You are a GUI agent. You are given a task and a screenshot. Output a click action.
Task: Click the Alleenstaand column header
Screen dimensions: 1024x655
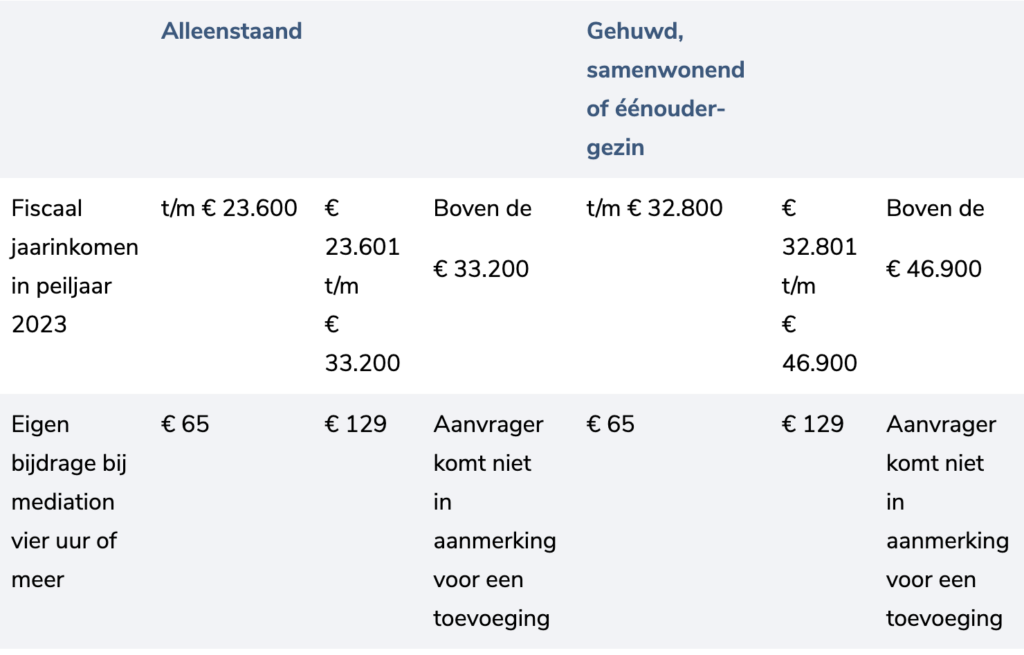point(231,31)
